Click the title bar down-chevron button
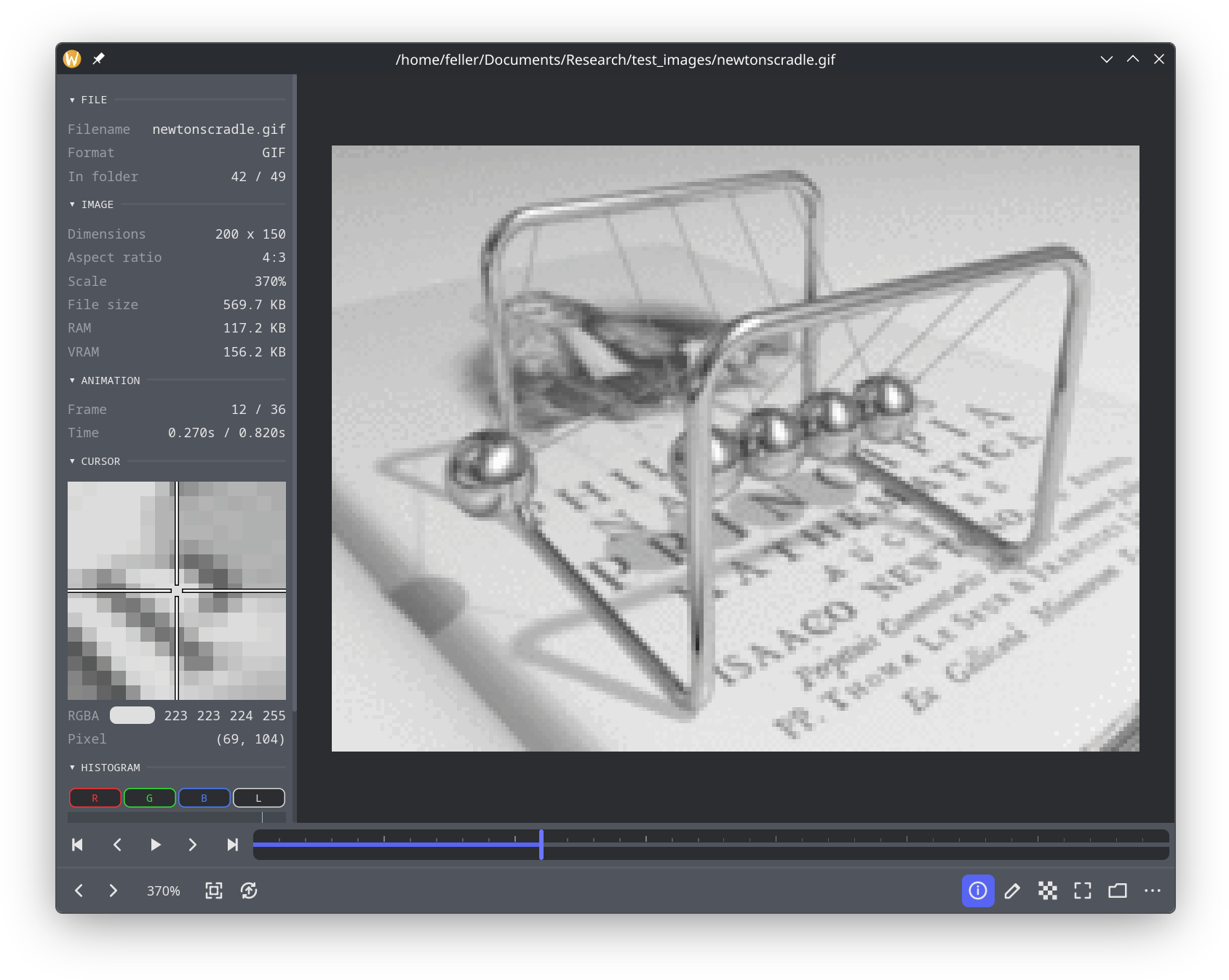Image resolution: width=1229 pixels, height=980 pixels. (x=1107, y=59)
